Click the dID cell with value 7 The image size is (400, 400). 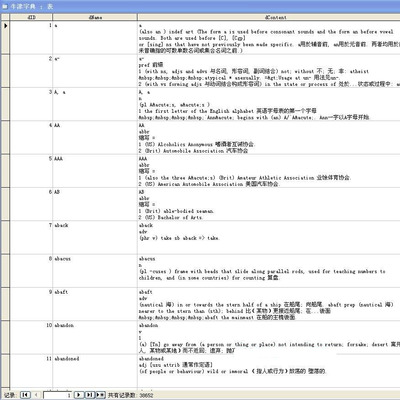(x=31, y=238)
